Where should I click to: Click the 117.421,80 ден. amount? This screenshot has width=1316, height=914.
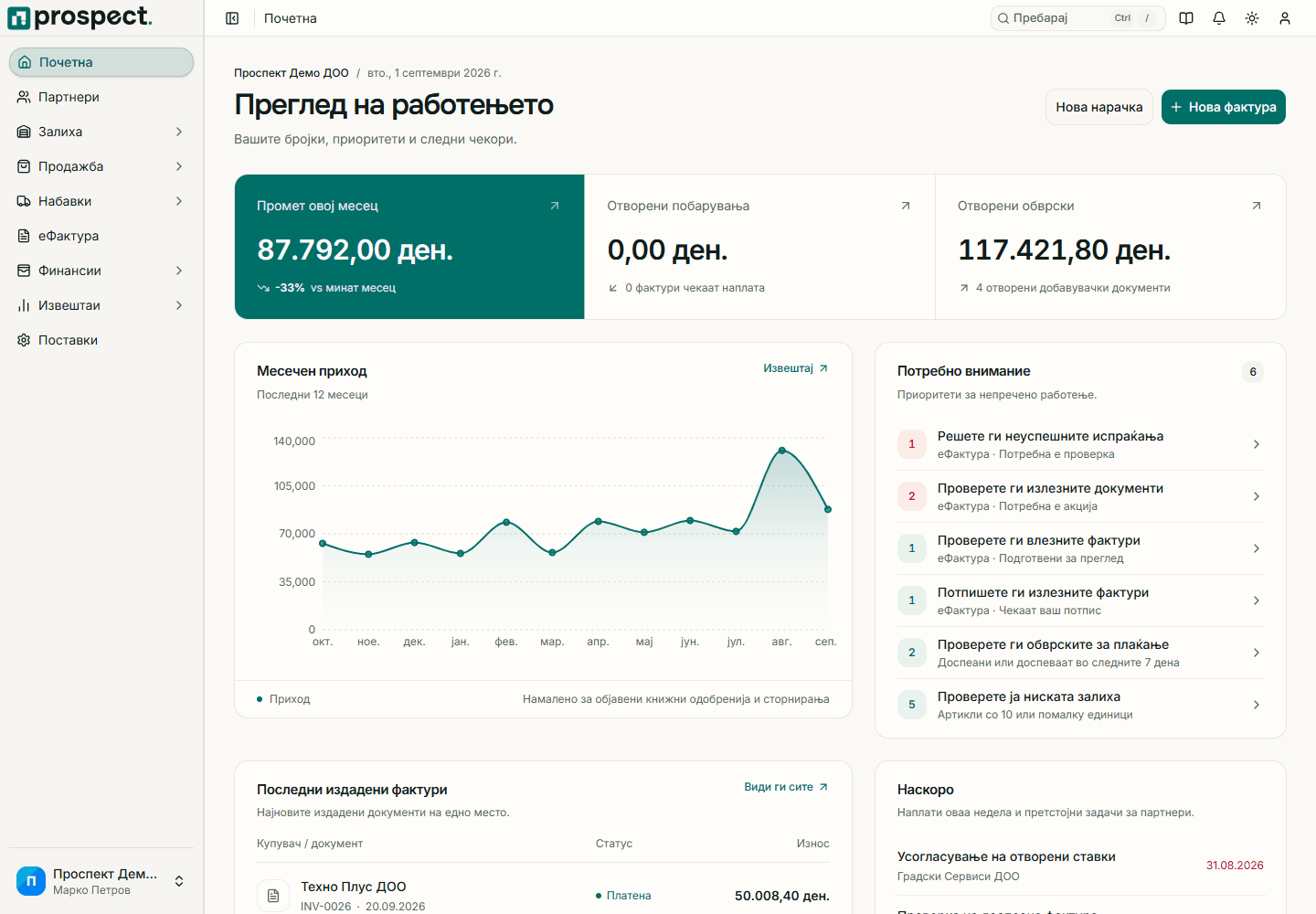(1064, 250)
